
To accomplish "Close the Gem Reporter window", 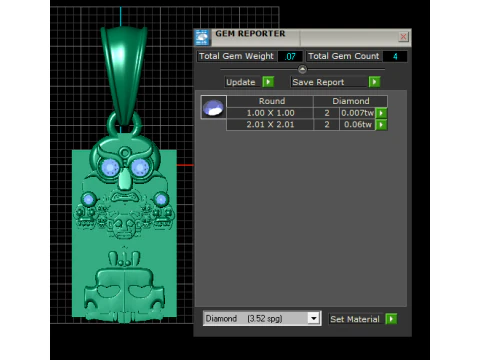I will (x=403, y=36).
